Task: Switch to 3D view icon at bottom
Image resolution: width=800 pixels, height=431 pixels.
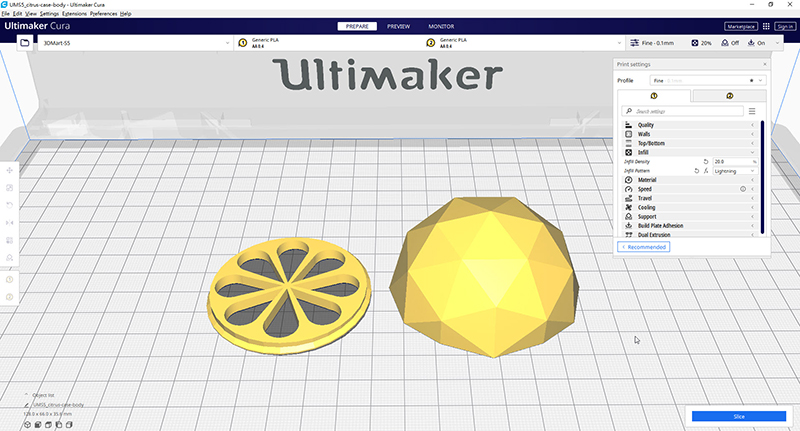Action: pyautogui.click(x=28, y=424)
